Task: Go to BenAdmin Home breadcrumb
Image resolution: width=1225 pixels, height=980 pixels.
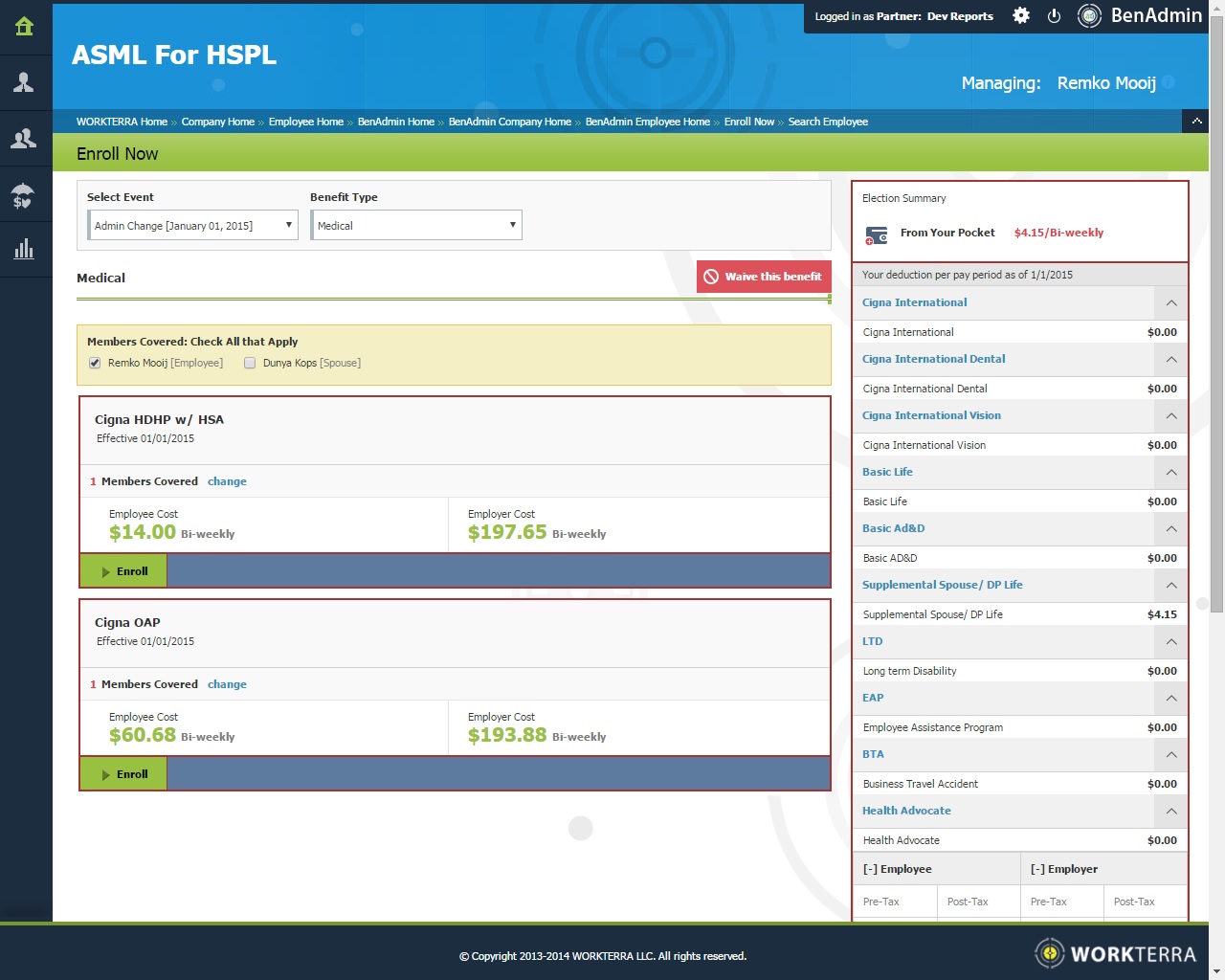Action: tap(395, 122)
